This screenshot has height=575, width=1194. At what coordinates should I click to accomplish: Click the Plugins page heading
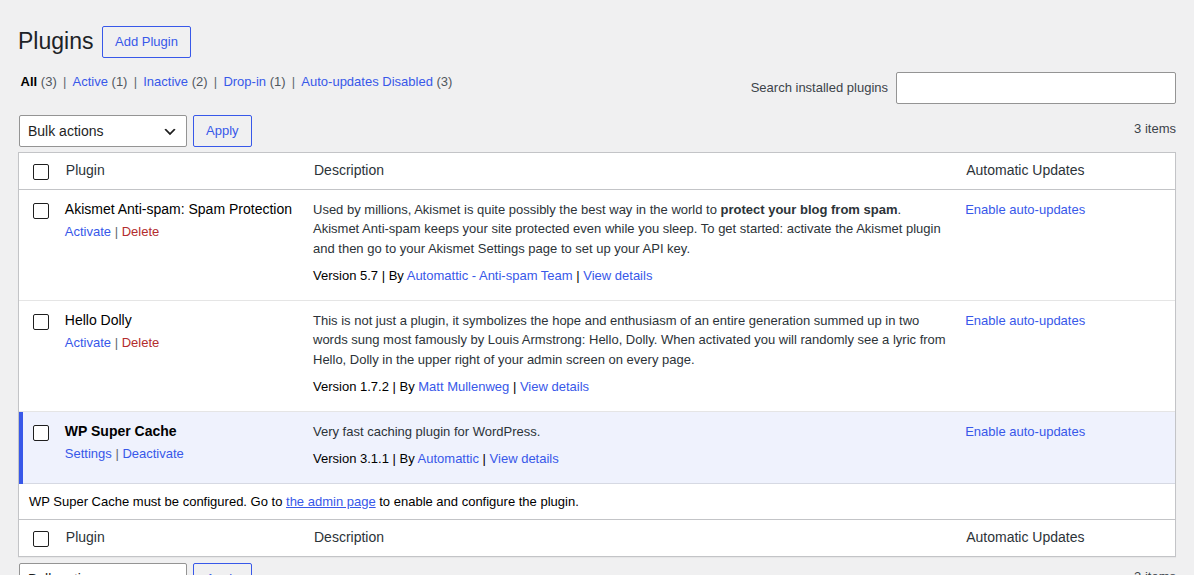pyautogui.click(x=56, y=41)
